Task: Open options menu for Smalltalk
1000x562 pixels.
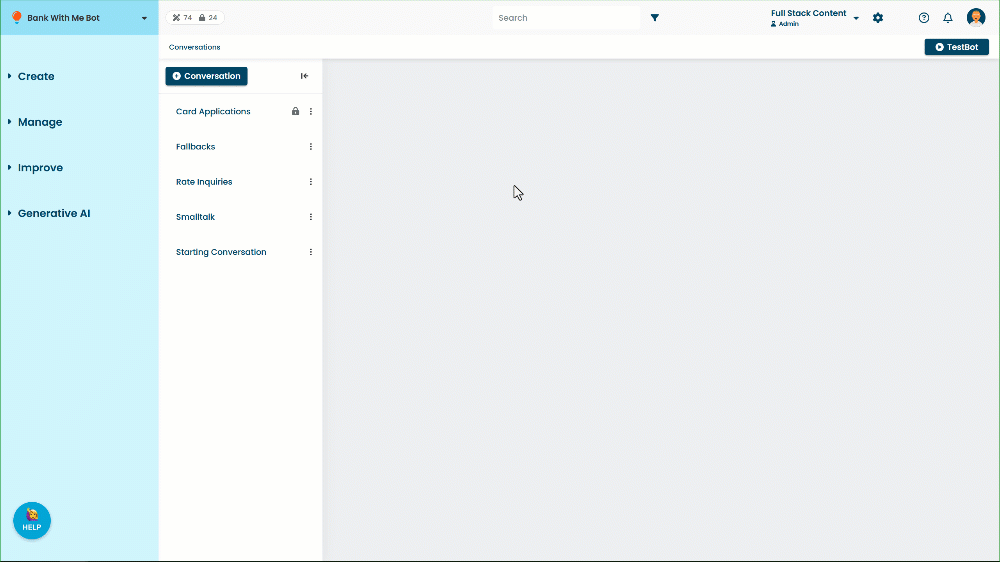Action: click(x=311, y=217)
